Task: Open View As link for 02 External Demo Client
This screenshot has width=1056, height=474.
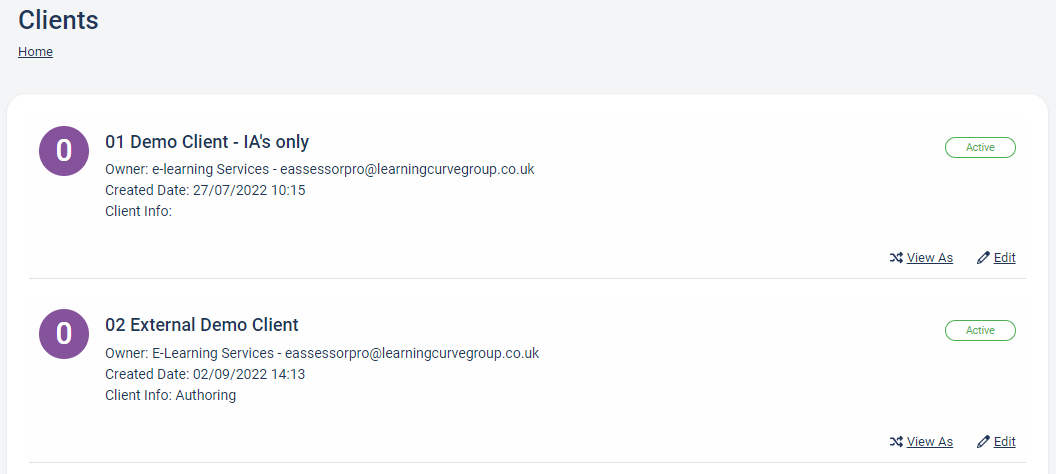Action: 929,442
